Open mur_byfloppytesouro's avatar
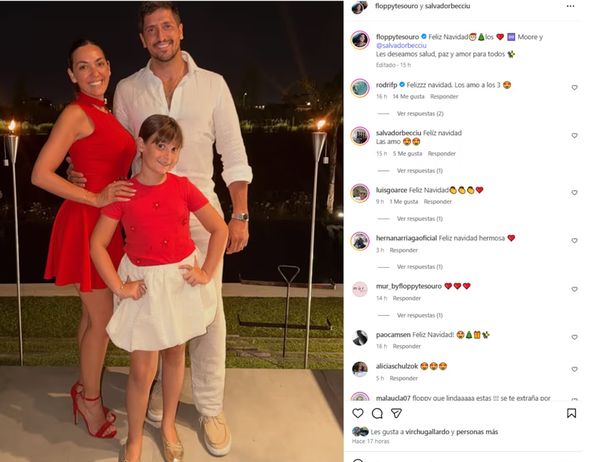This screenshot has width=610, height=462. click(360, 289)
